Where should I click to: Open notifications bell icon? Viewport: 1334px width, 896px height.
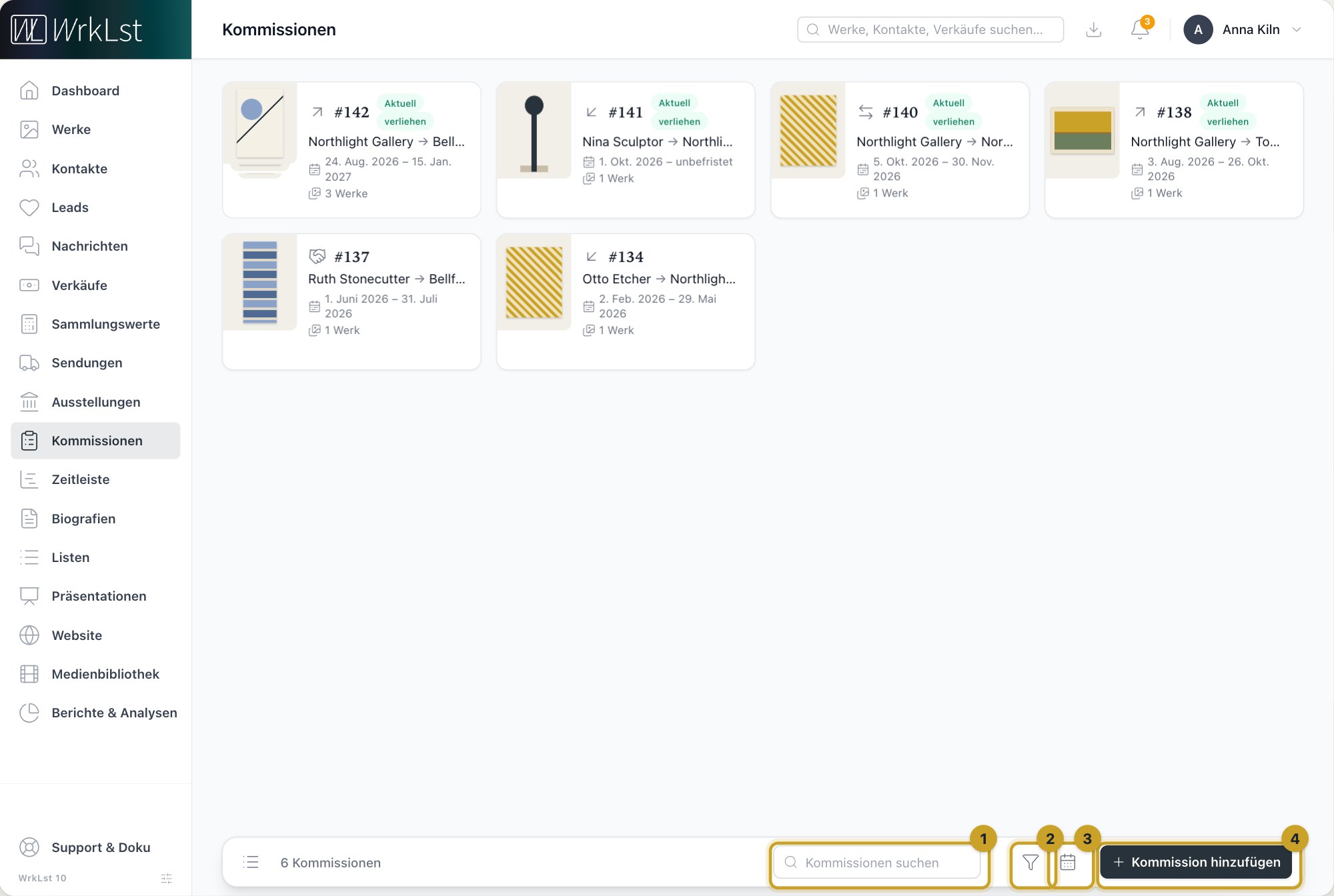point(1140,29)
